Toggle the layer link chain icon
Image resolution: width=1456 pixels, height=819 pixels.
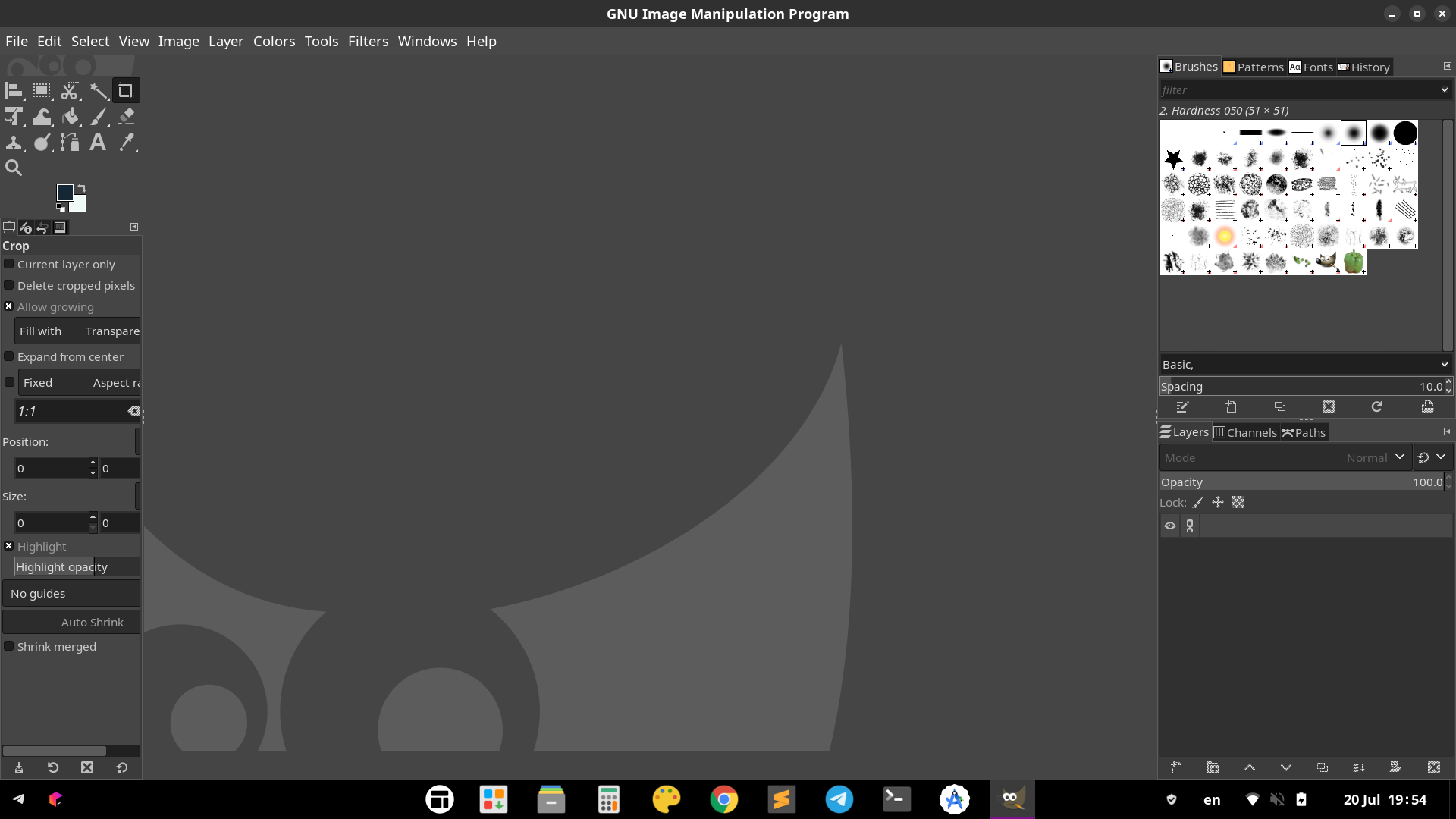[x=1190, y=526]
